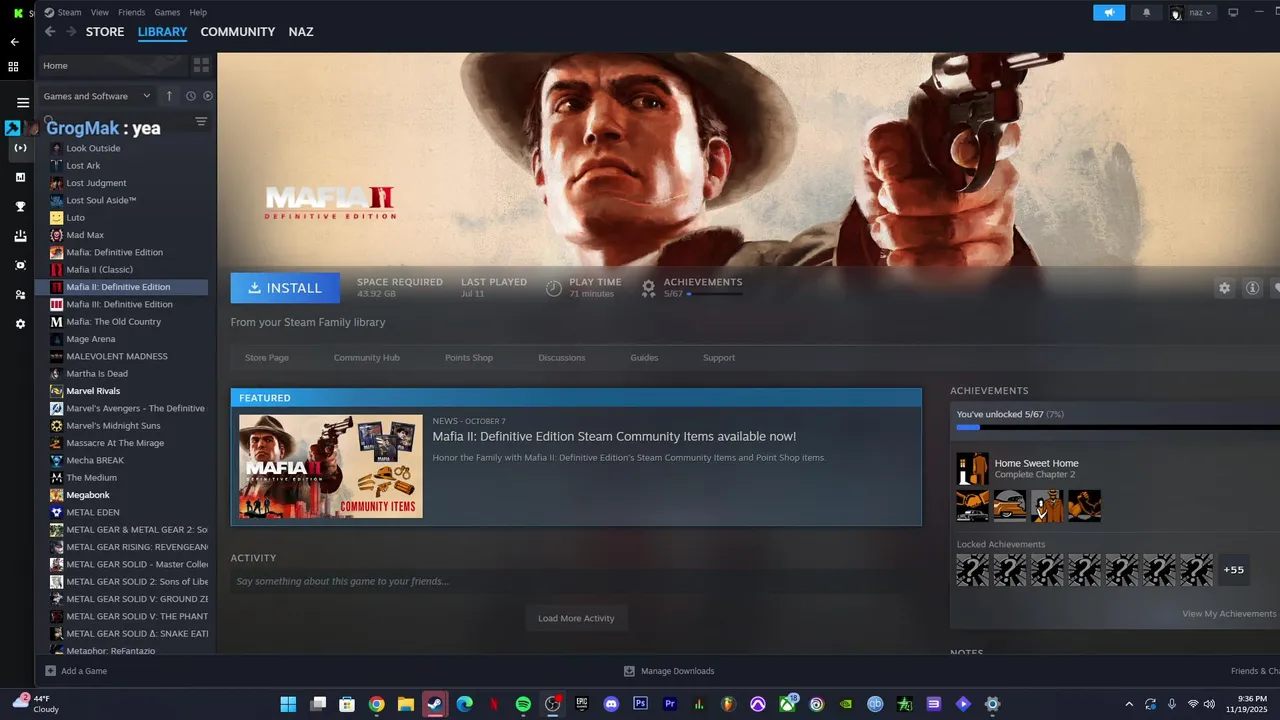Image resolution: width=1280 pixels, height=720 pixels.
Task: Open the naz account dropdown
Action: tap(1193, 13)
